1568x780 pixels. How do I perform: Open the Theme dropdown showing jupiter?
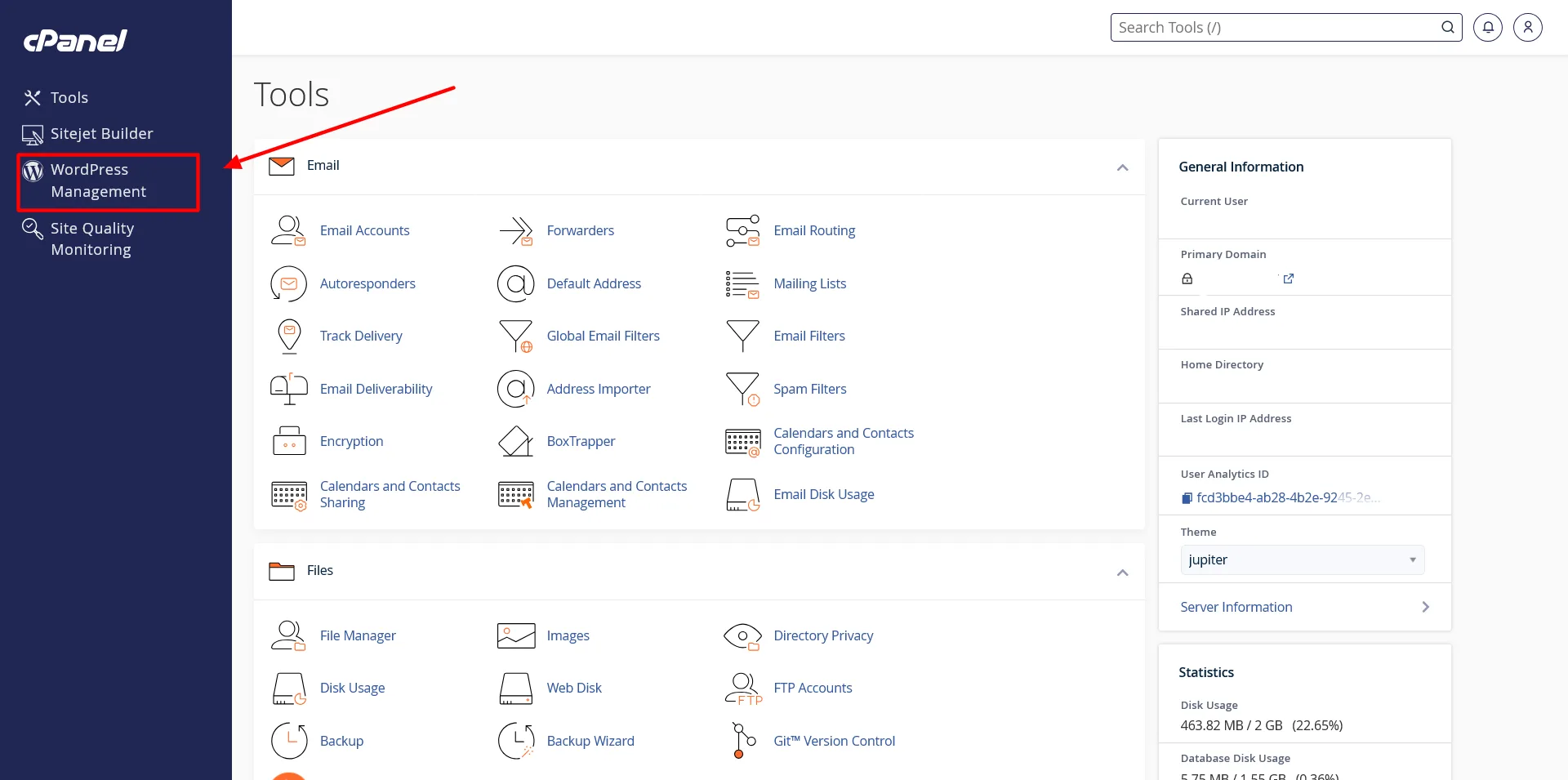click(x=1302, y=560)
